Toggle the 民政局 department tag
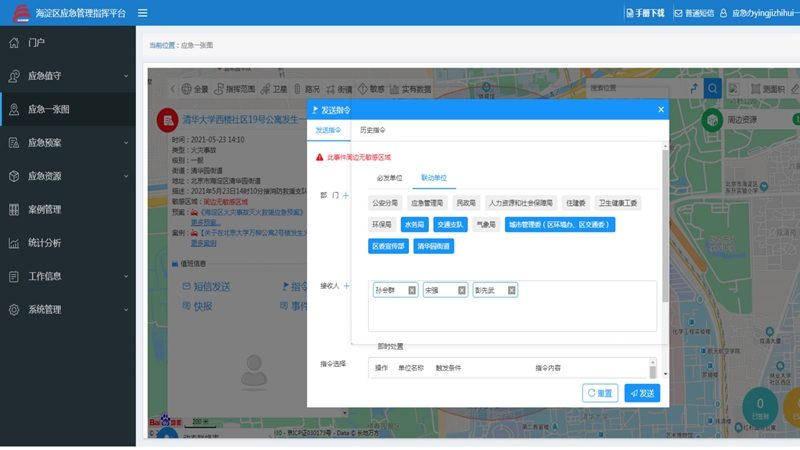The width and height of the screenshot is (800, 450). point(466,203)
